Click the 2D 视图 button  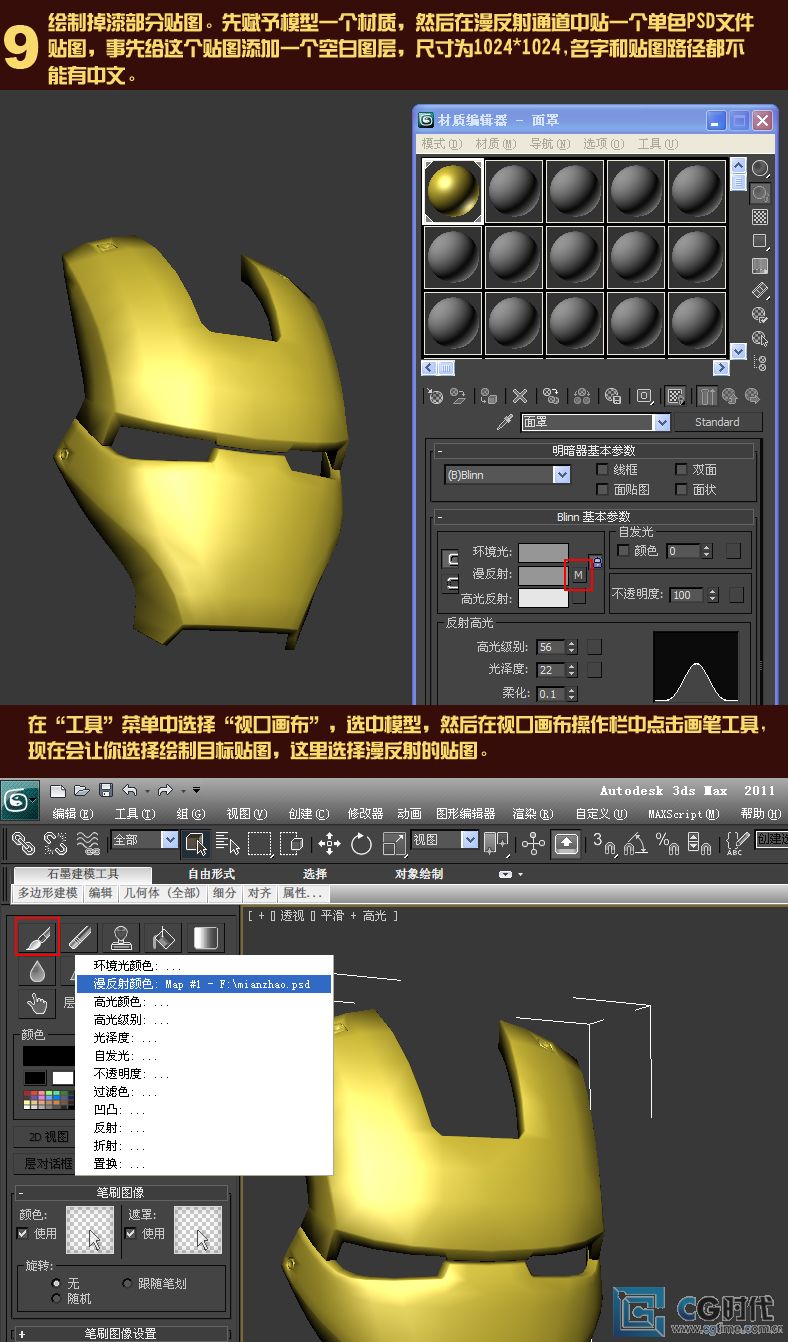[42, 1137]
